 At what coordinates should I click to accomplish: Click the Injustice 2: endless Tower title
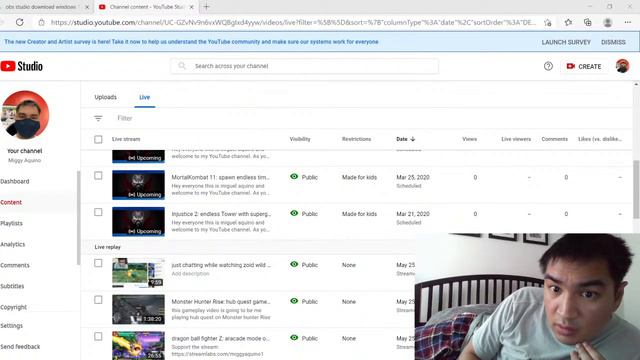(221, 214)
